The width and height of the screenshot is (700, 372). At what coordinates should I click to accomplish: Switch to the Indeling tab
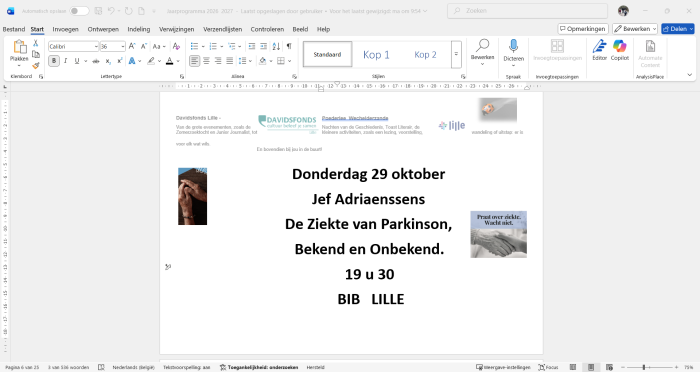138,29
